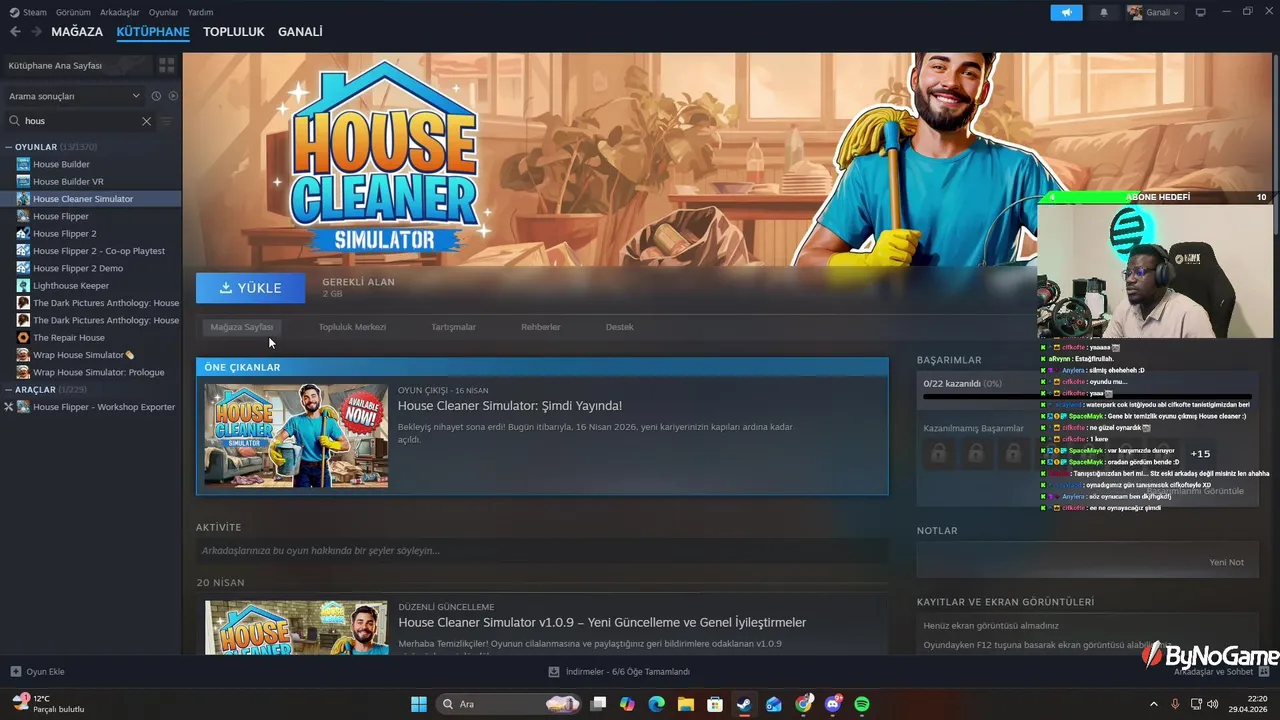Open Topluluk Merkezi link
Image resolution: width=1280 pixels, height=720 pixels.
[352, 327]
